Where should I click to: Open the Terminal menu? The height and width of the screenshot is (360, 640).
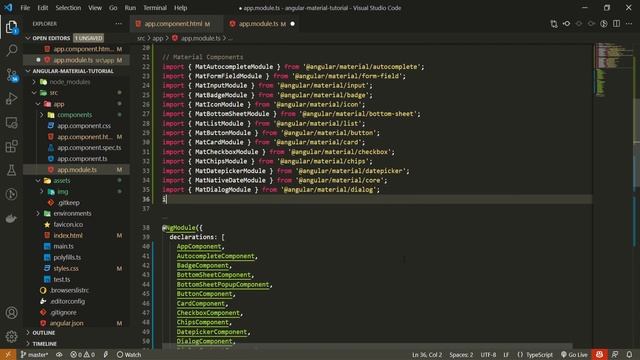coord(155,8)
